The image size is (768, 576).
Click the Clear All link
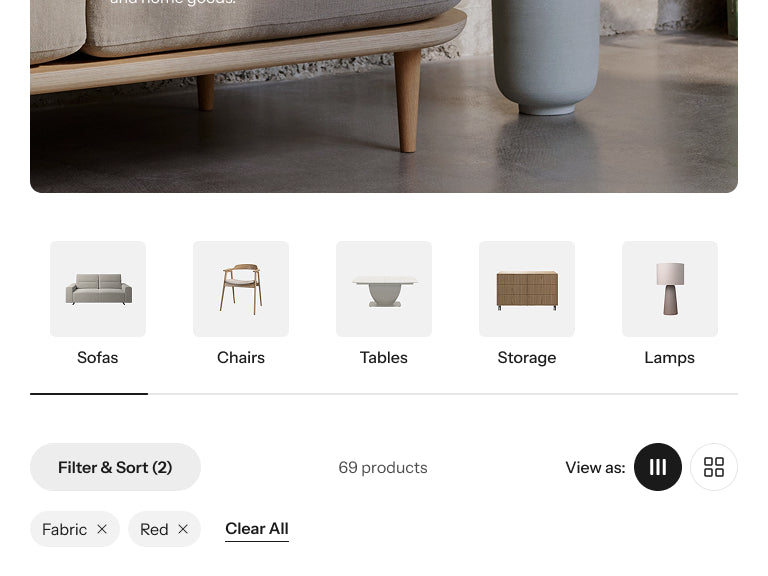(x=257, y=529)
